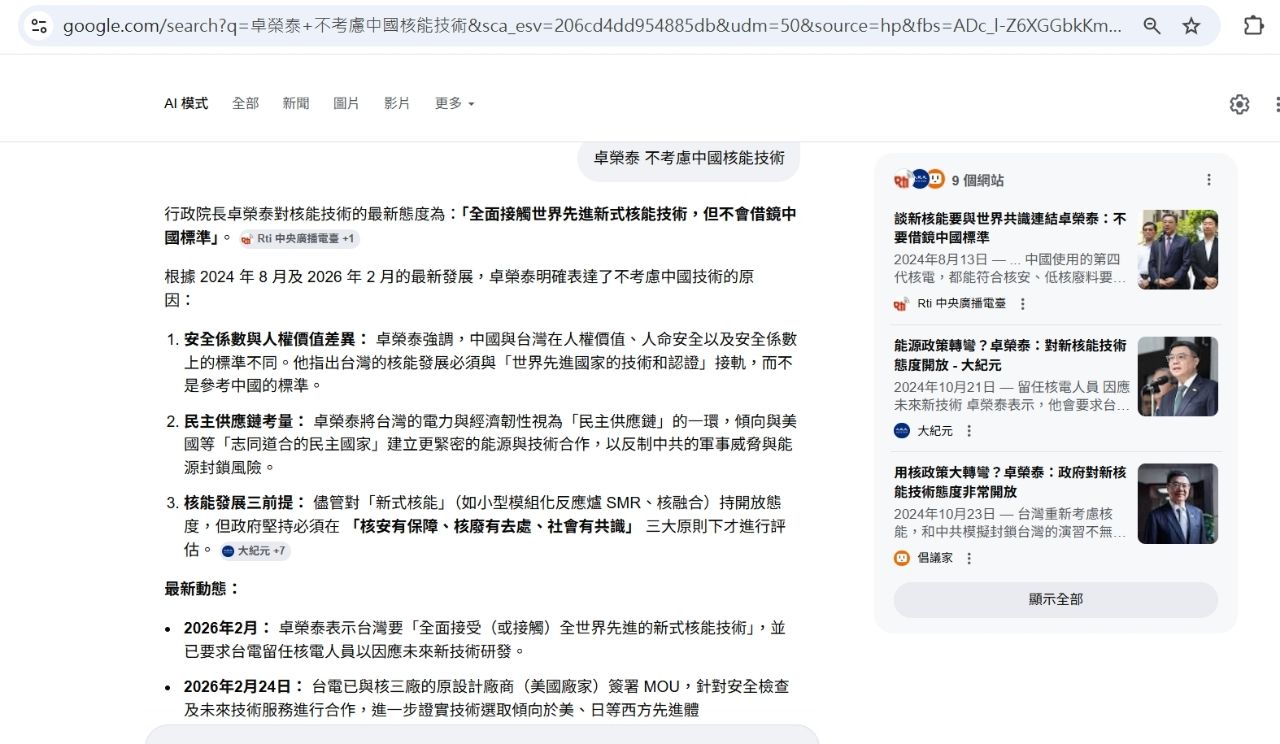Click the search magnifier icon in address bar
1280x744 pixels.
click(1152, 26)
